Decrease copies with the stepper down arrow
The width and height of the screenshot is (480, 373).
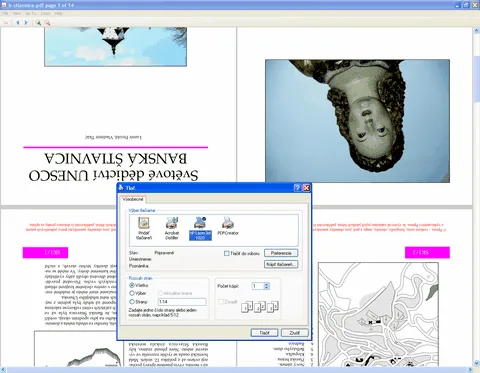[266, 288]
